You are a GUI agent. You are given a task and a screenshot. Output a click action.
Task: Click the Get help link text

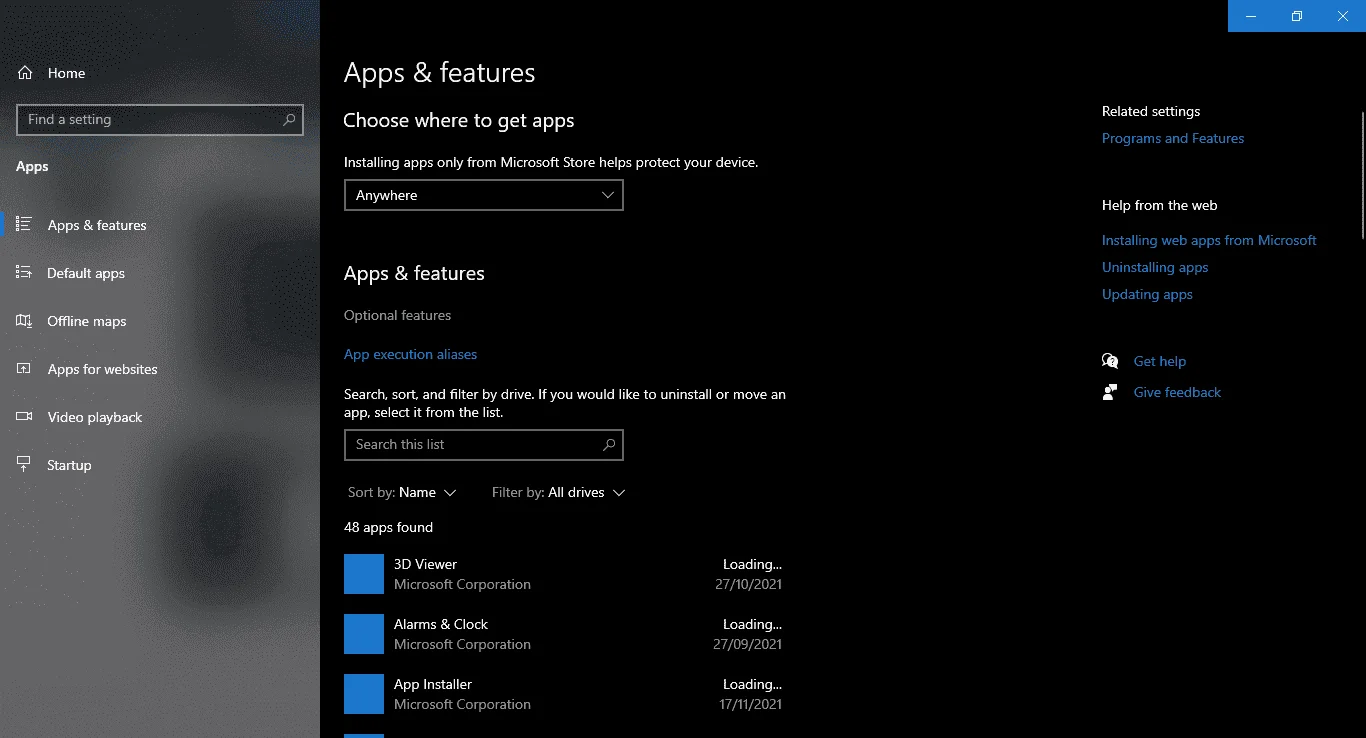pyautogui.click(x=1159, y=361)
